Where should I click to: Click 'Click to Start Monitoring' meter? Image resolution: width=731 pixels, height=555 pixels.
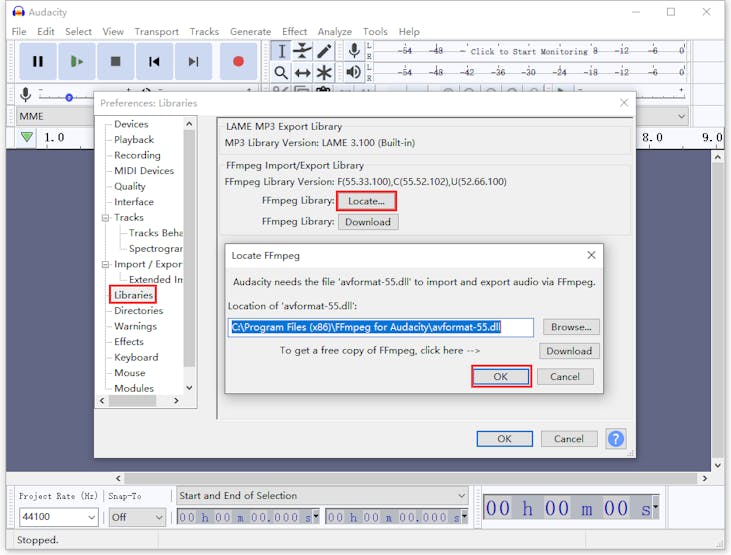pos(529,51)
